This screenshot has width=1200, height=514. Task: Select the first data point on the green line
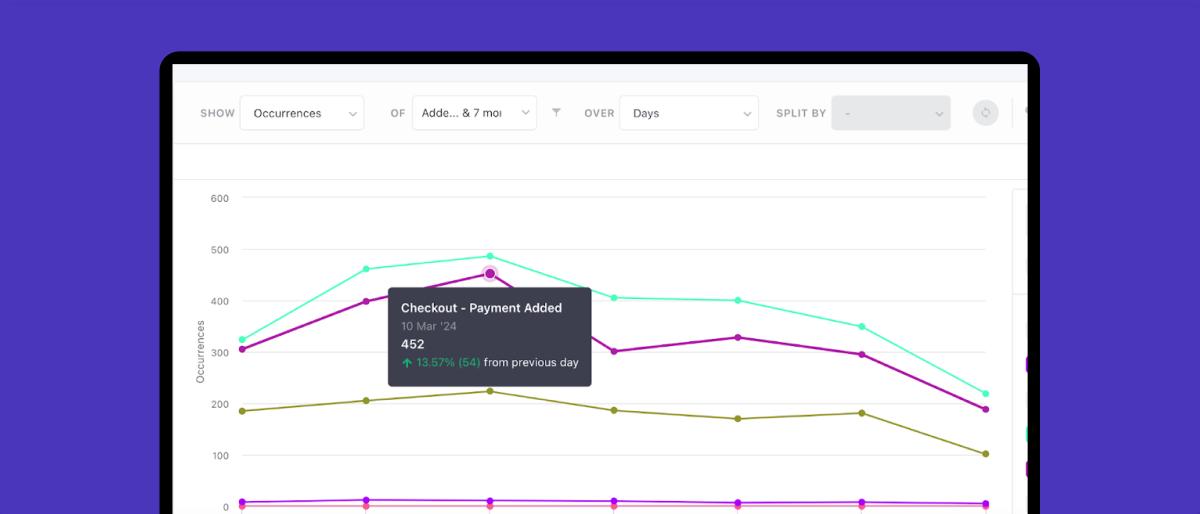pyautogui.click(x=242, y=340)
